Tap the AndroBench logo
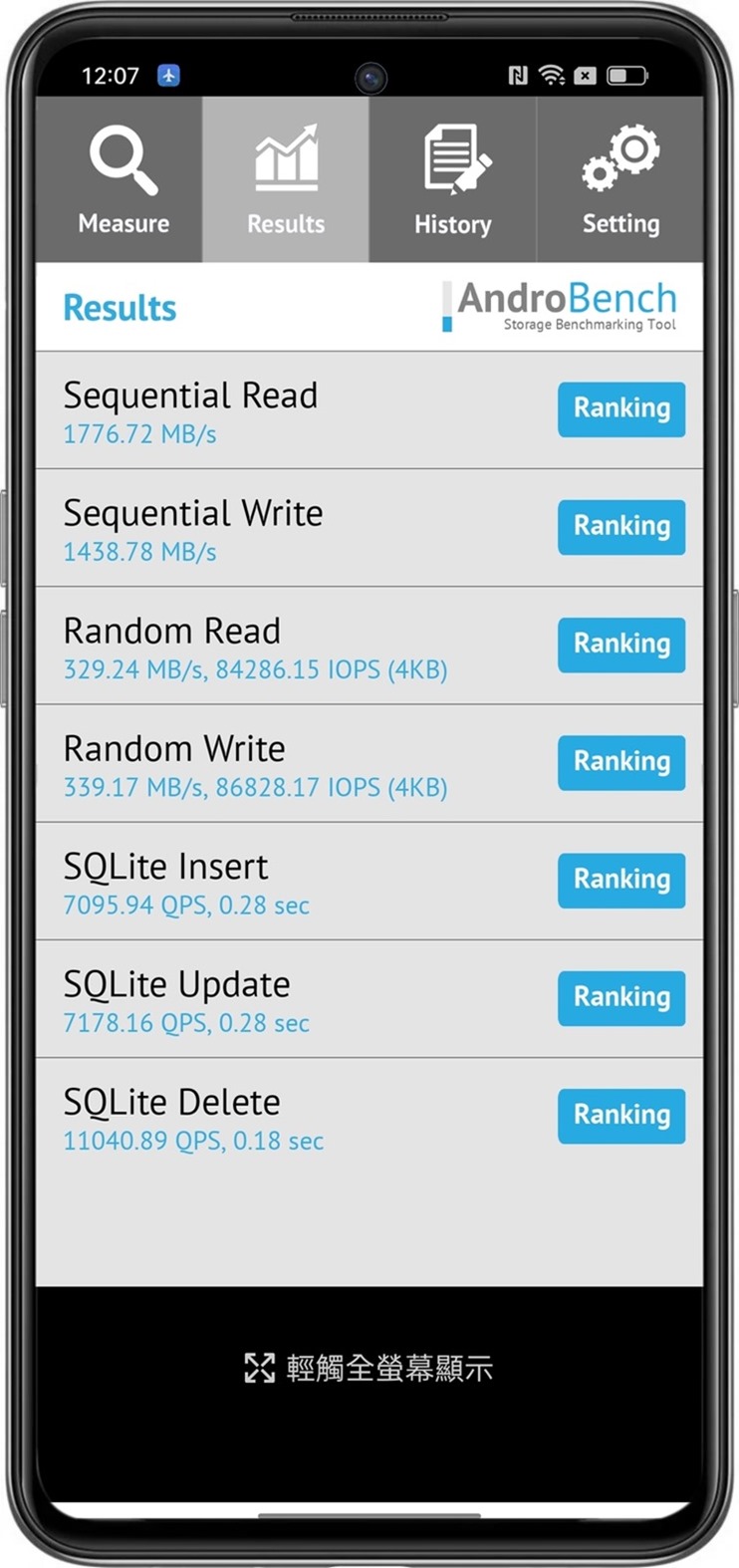This screenshot has width=739, height=1568. (x=560, y=306)
